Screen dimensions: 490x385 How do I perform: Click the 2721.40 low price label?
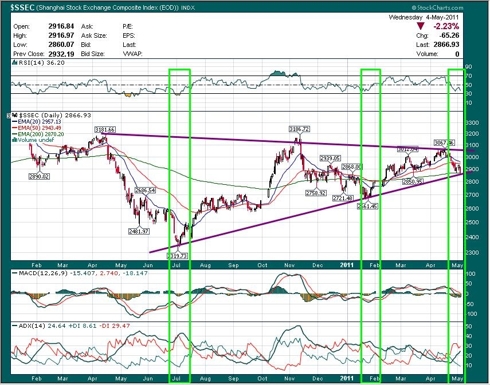point(343,198)
